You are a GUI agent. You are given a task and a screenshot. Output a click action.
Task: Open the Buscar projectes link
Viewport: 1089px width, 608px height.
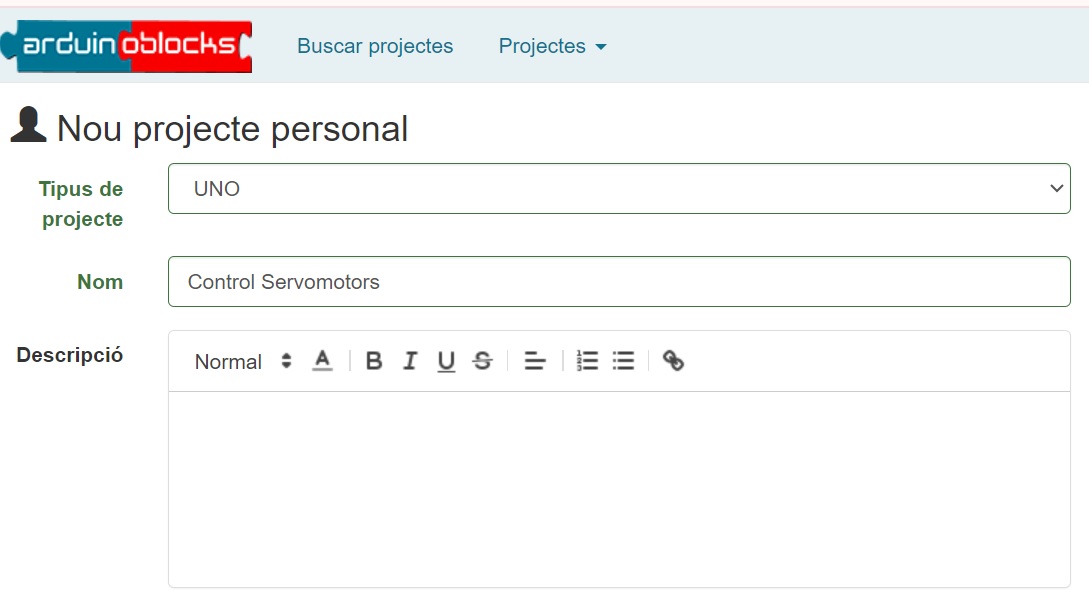[375, 46]
